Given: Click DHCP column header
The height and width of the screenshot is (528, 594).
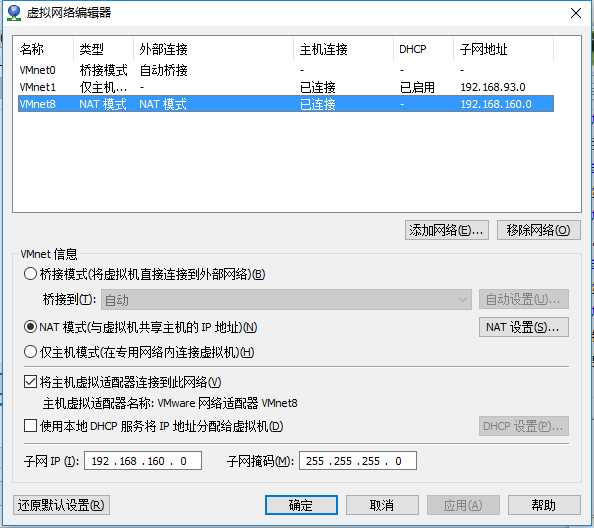Looking at the screenshot, I should coord(423,49).
